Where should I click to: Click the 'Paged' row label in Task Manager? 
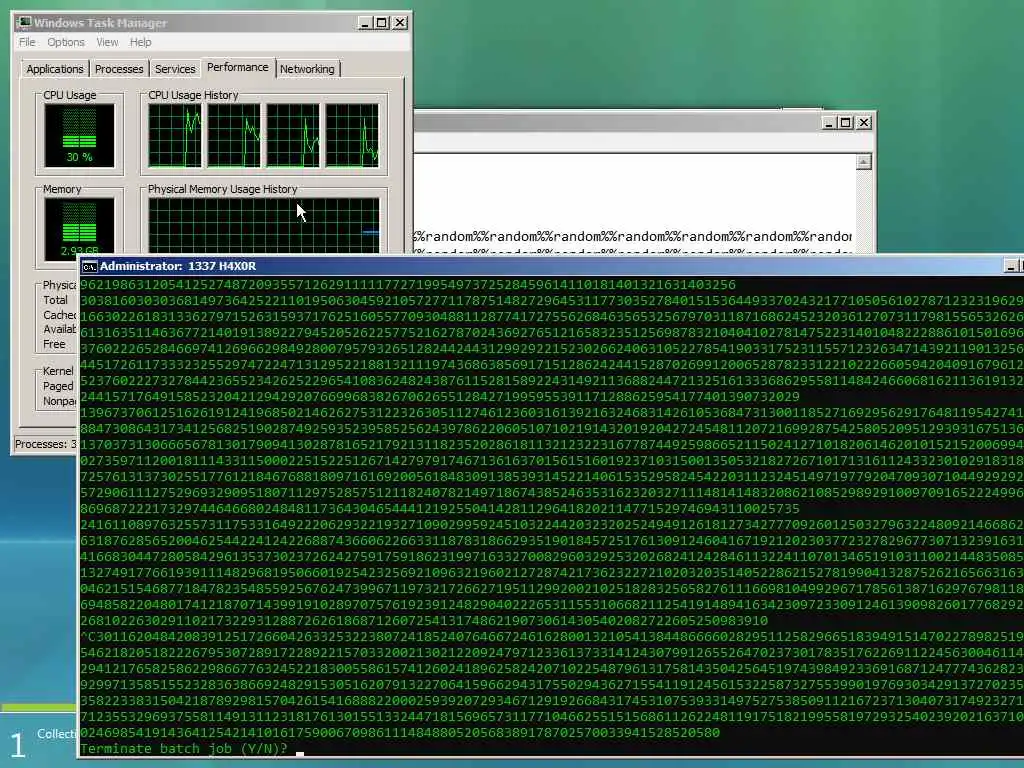click(58, 386)
